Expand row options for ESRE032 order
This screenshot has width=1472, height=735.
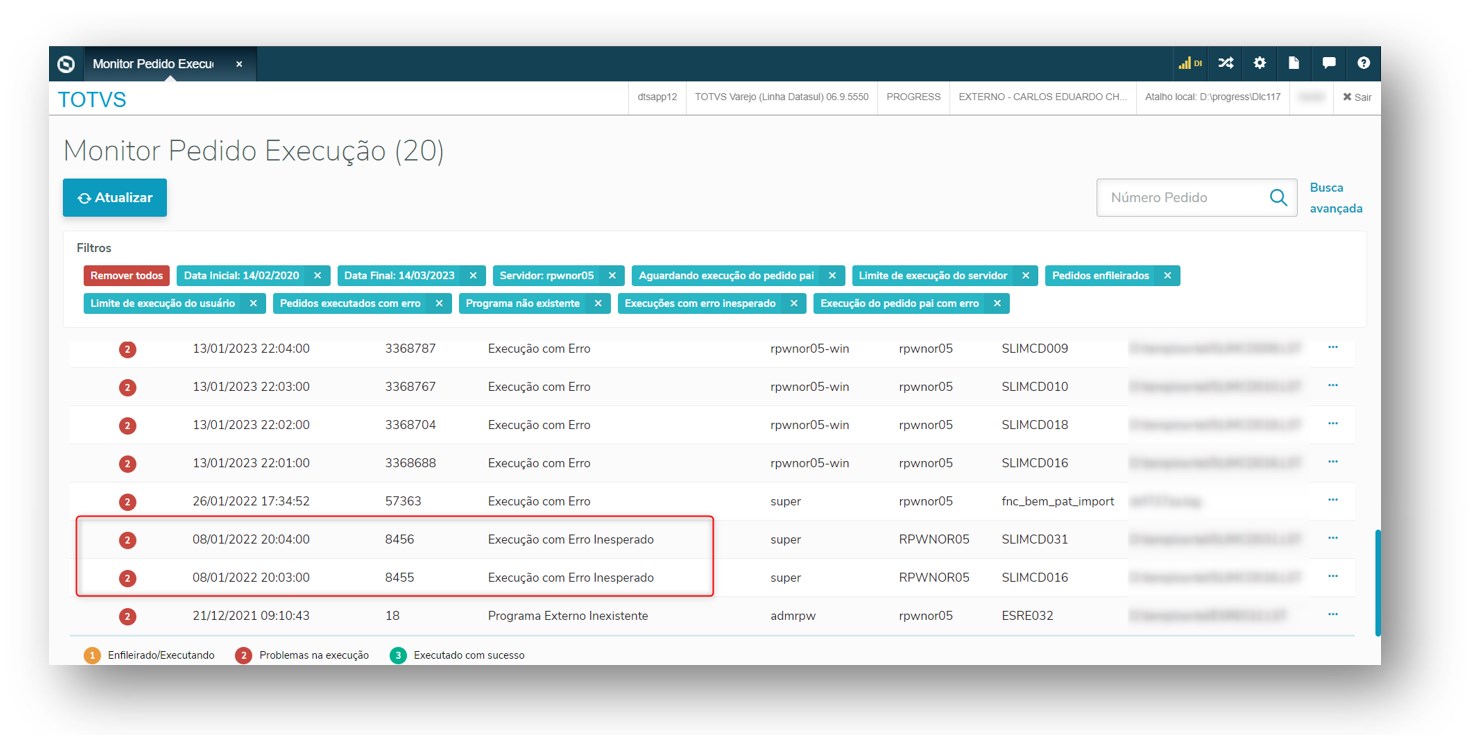point(1332,615)
